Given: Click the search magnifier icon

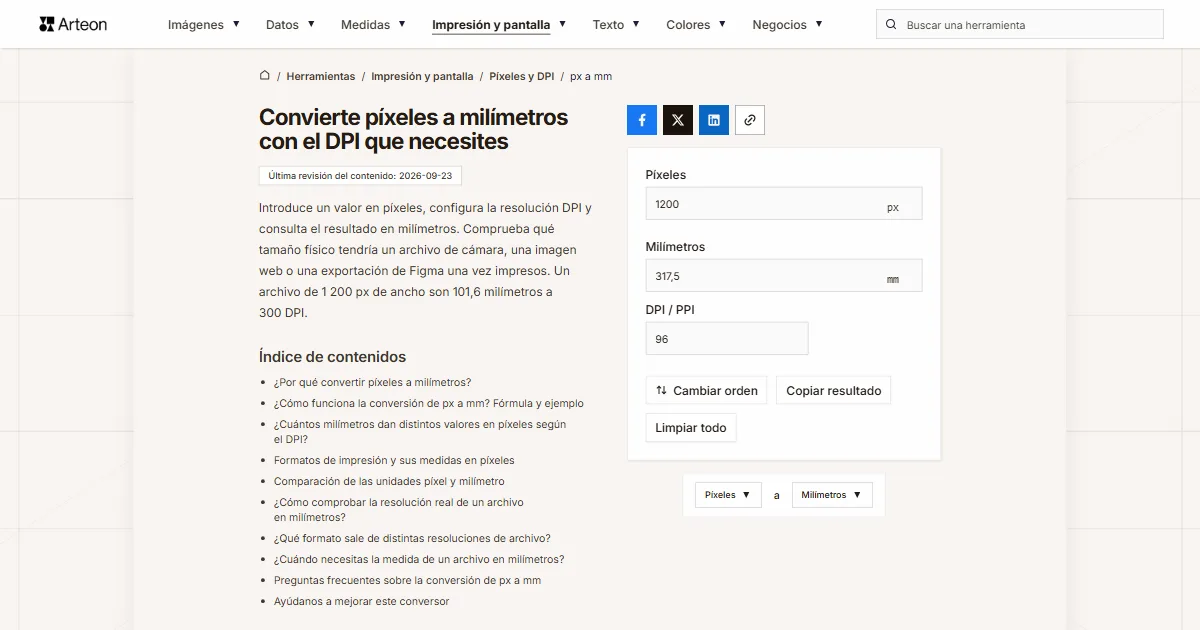Looking at the screenshot, I should tap(891, 25).
